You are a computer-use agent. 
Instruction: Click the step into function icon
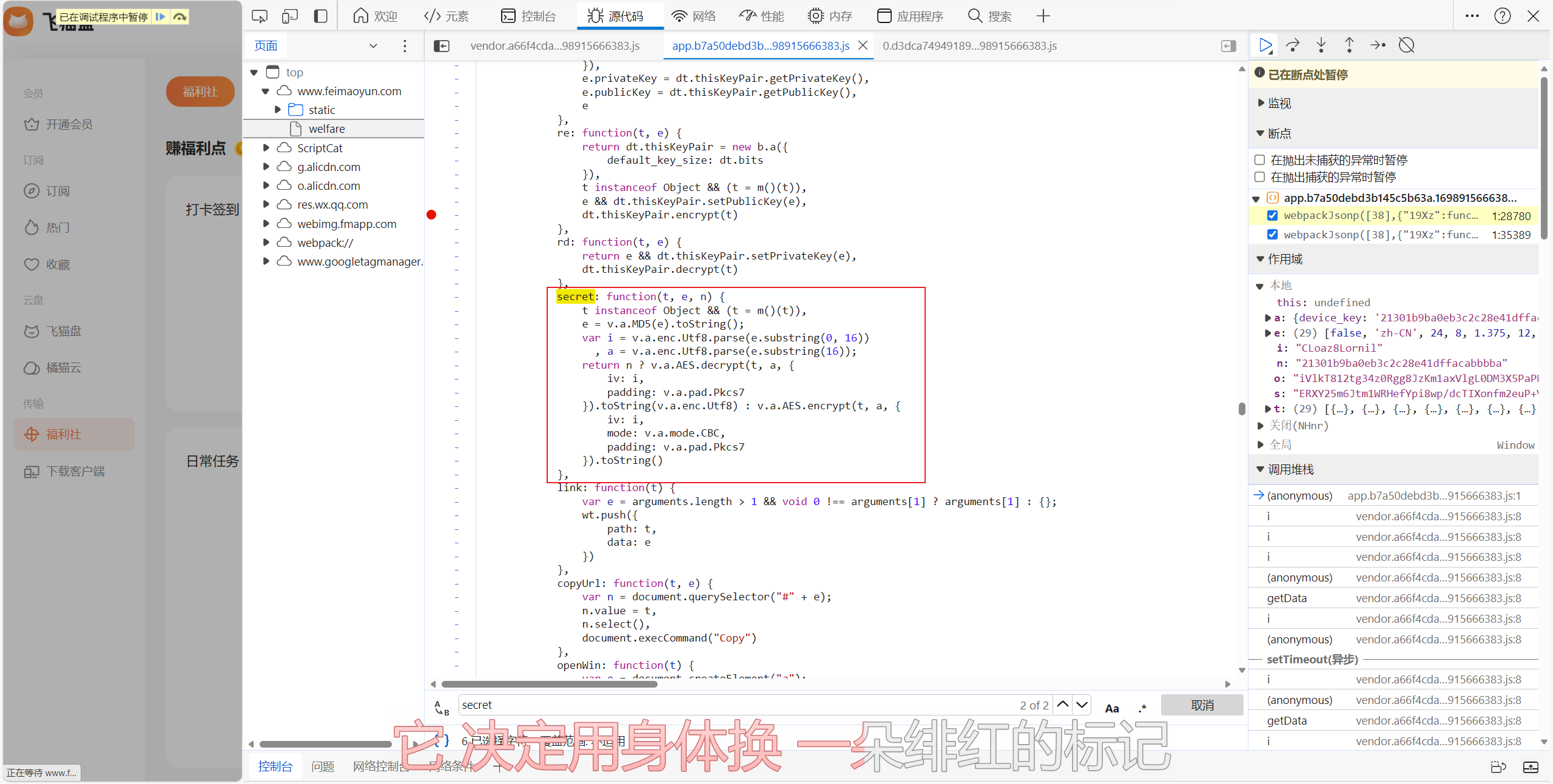(x=1321, y=45)
